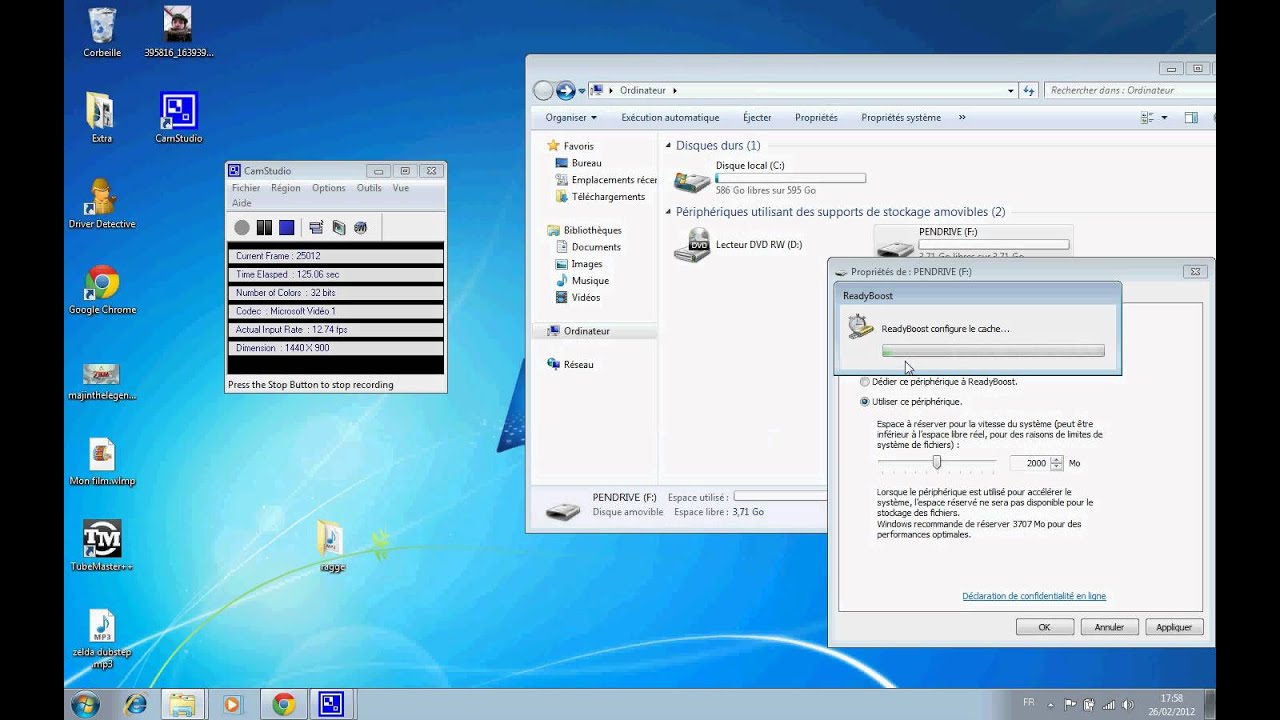Open Windows Explorer from the taskbar
The width and height of the screenshot is (1280, 720).
click(182, 704)
